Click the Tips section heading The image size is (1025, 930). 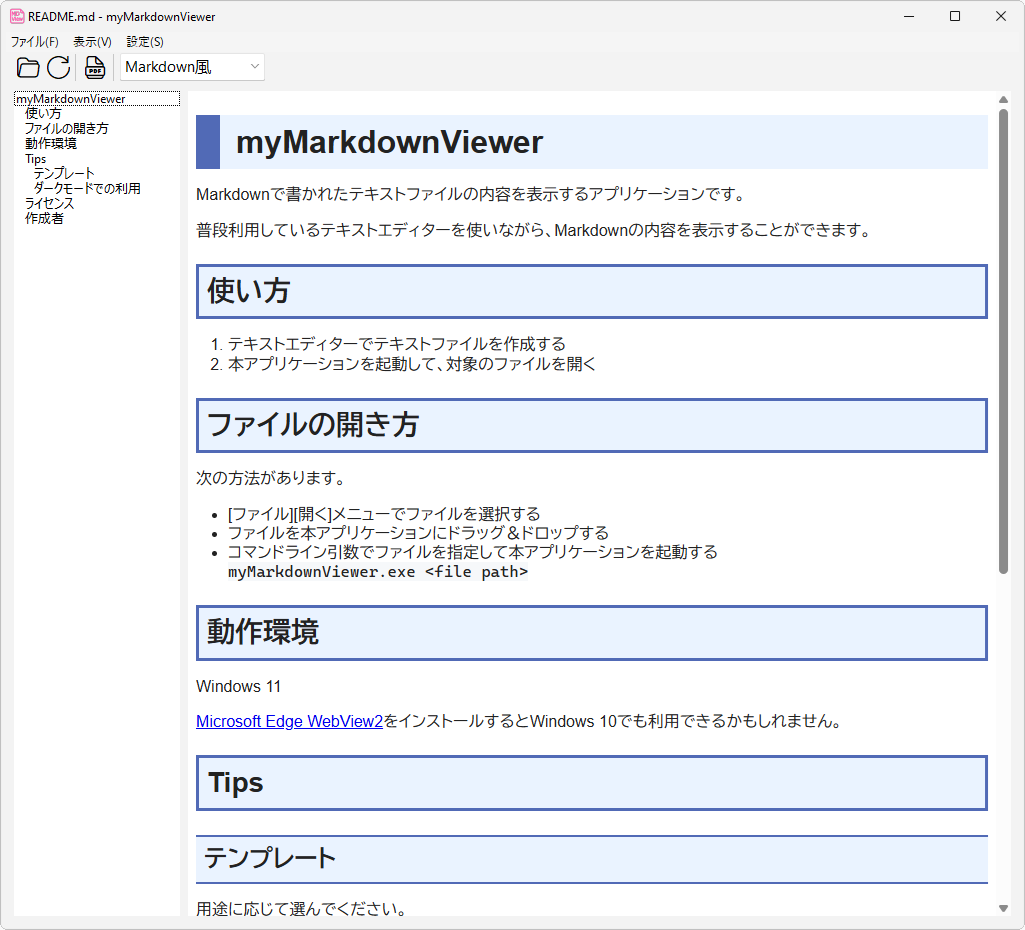pyautogui.click(x=592, y=783)
